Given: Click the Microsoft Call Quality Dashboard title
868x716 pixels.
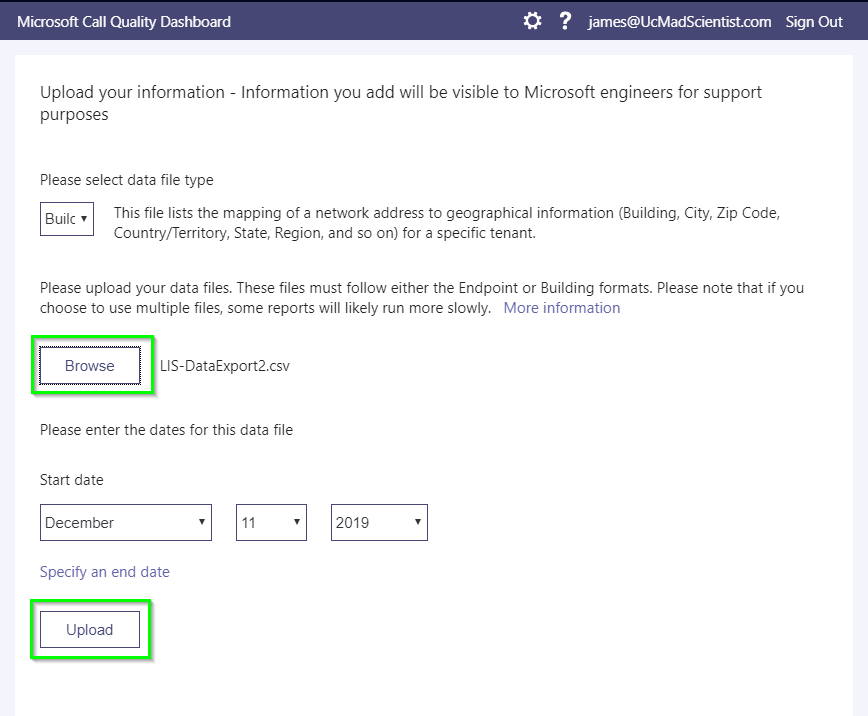Looking at the screenshot, I should coord(124,22).
